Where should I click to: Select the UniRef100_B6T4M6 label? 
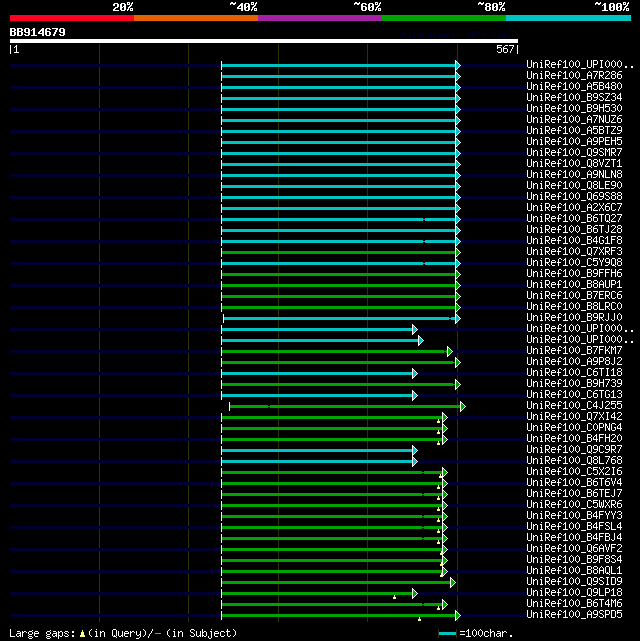(x=574, y=604)
